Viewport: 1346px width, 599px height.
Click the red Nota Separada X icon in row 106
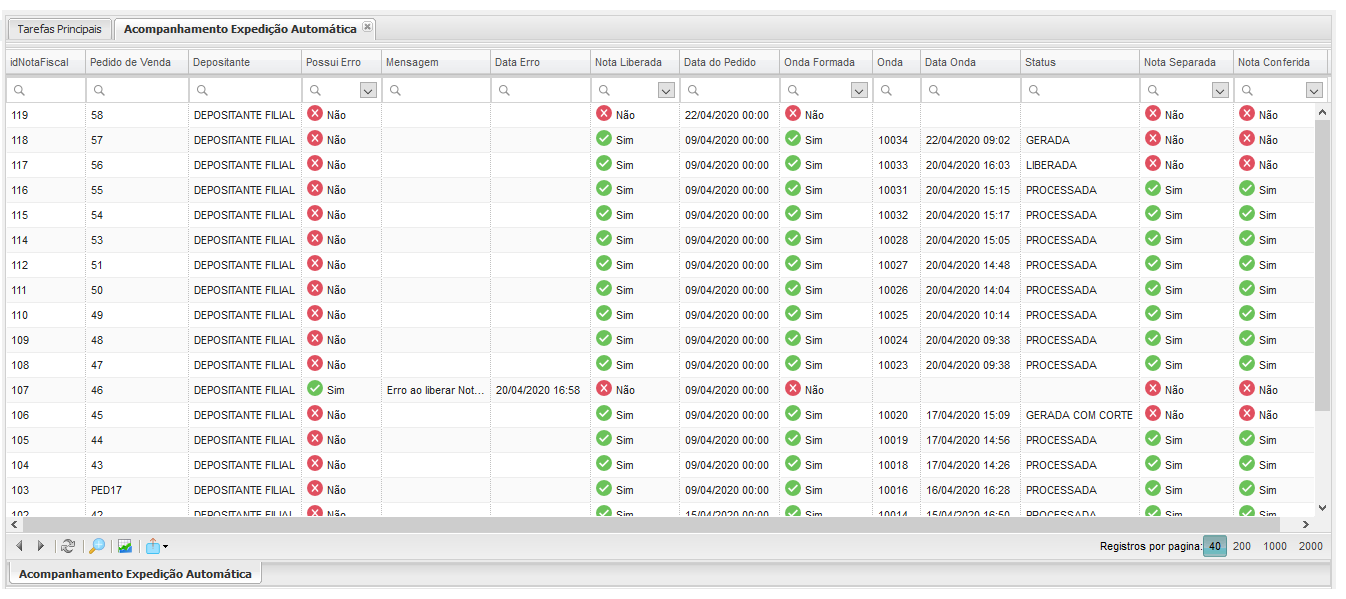pyautogui.click(x=1152, y=413)
